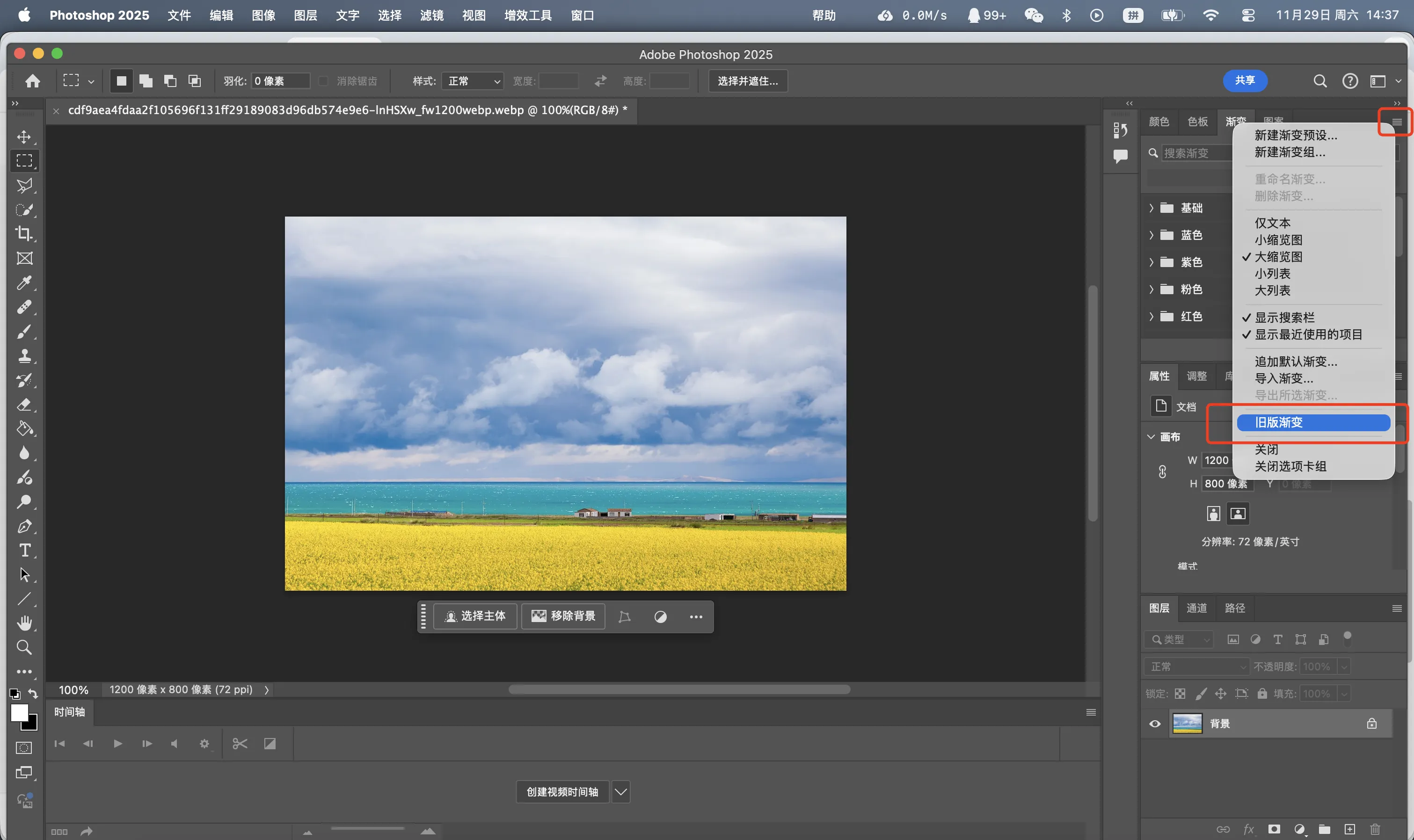Select the Move tool
Image resolution: width=1414 pixels, height=840 pixels.
pos(24,137)
